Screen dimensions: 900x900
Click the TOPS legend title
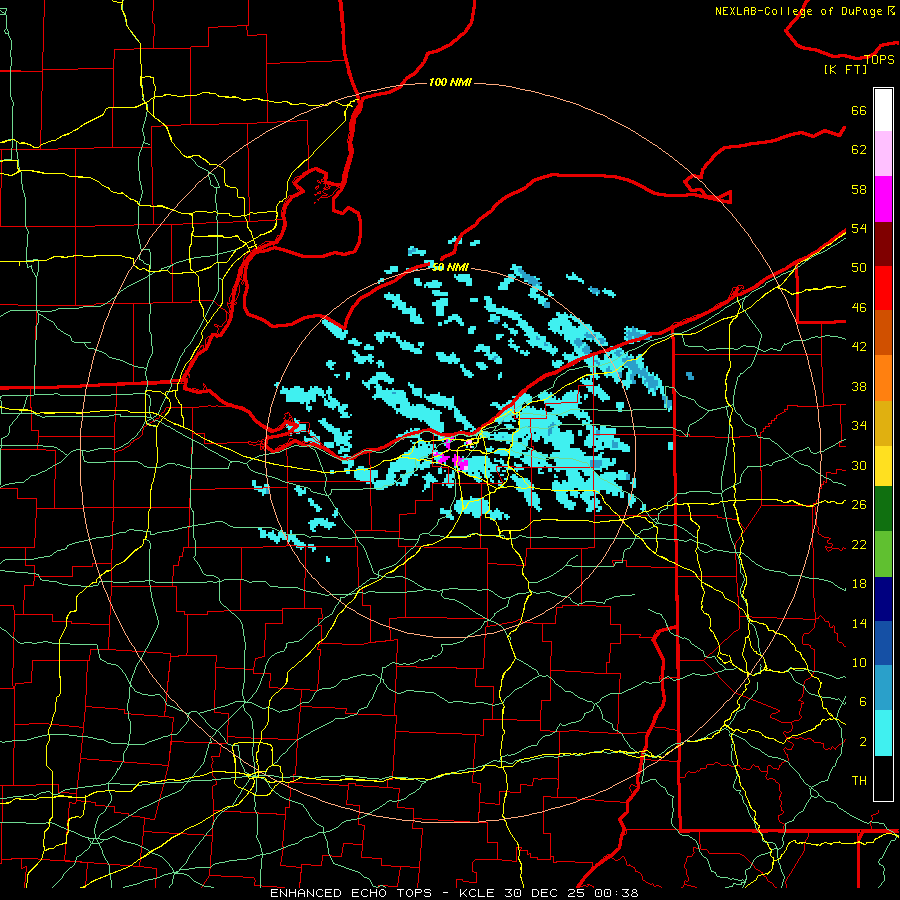point(879,59)
